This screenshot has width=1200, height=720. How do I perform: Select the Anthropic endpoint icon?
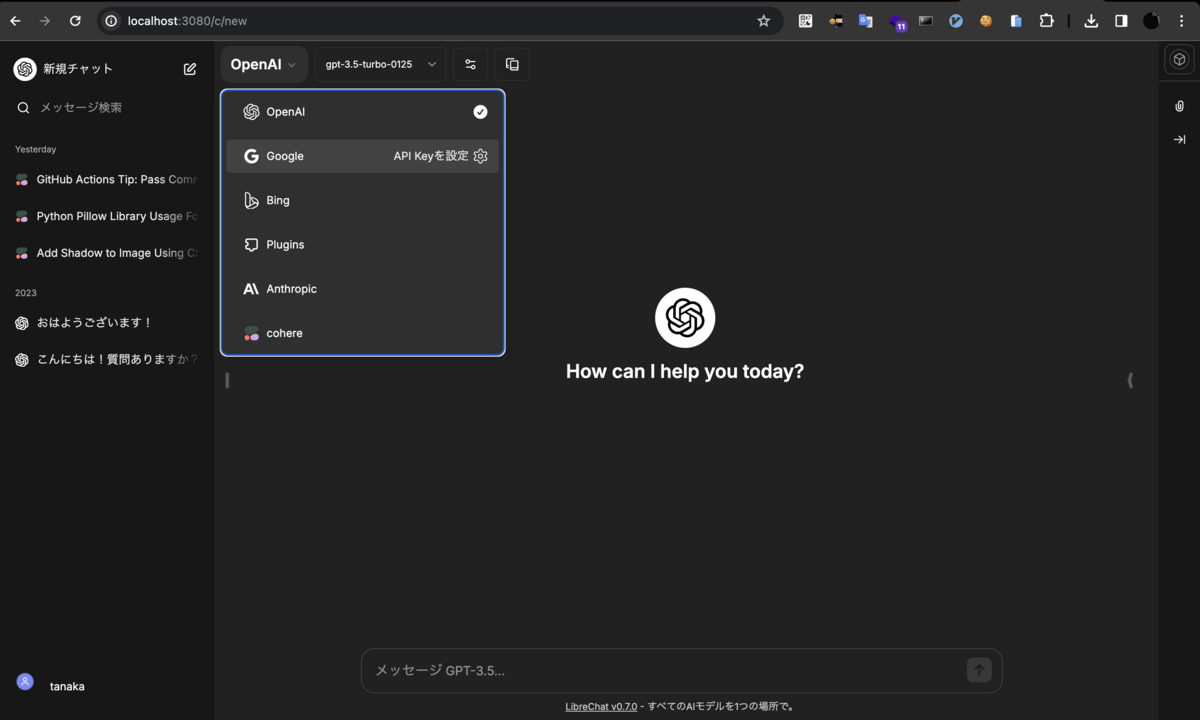coord(252,288)
